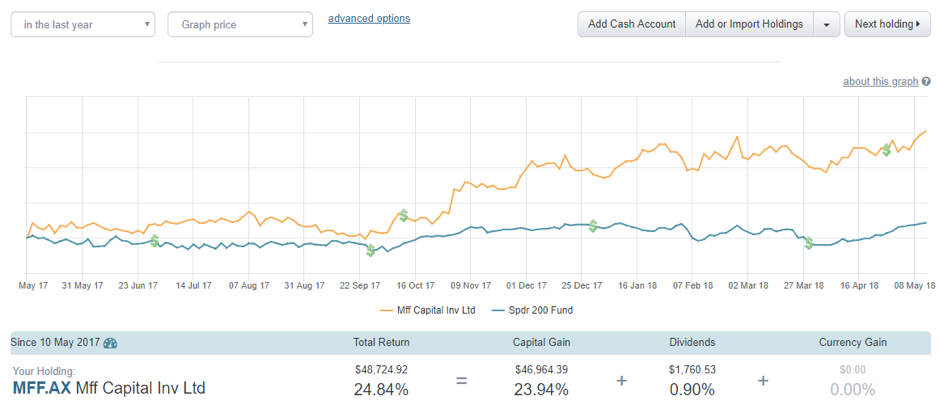Open the 'about this graph' link
939x404 pixels.
[x=880, y=81]
